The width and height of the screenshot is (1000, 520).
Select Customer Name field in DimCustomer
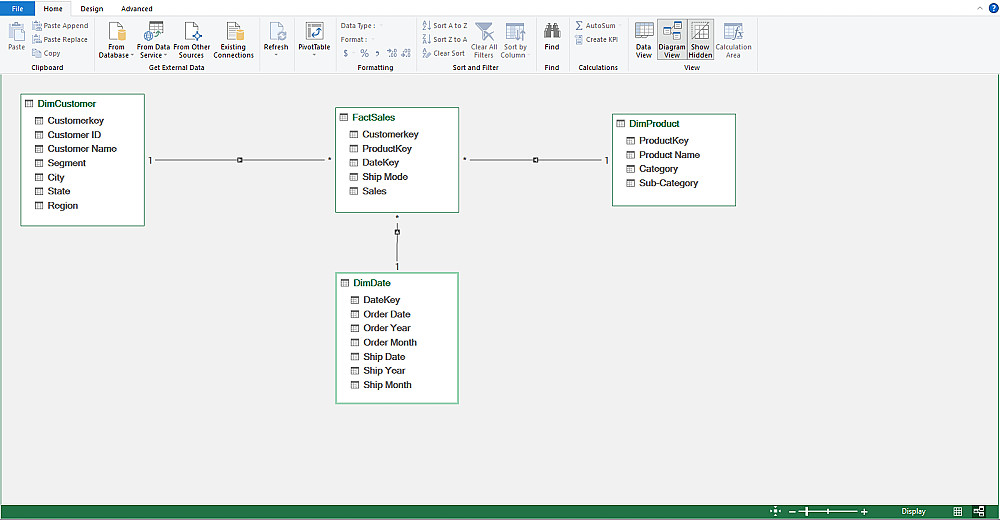tap(82, 149)
